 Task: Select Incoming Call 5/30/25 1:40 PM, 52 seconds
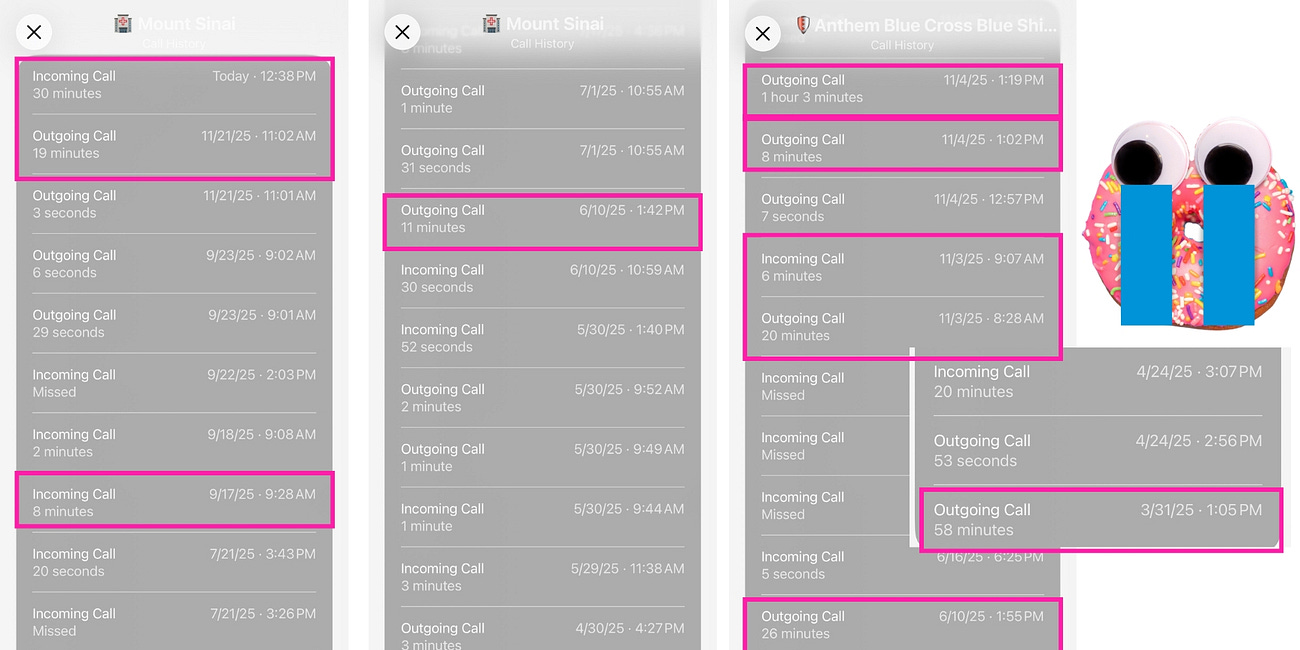543,338
